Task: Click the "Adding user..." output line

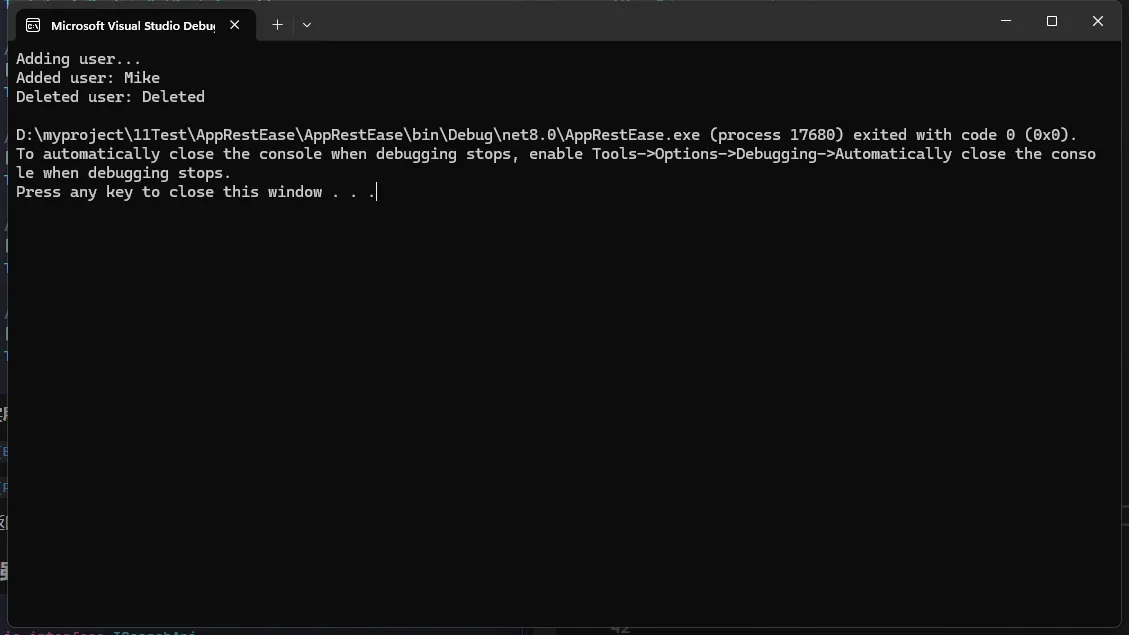Action: click(78, 59)
